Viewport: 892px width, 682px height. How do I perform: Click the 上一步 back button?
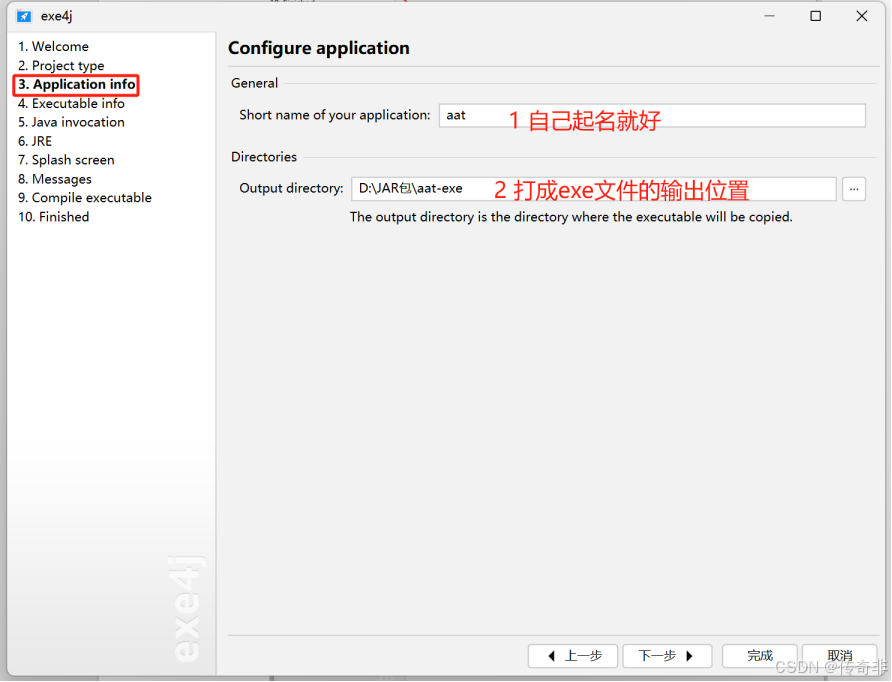(573, 656)
